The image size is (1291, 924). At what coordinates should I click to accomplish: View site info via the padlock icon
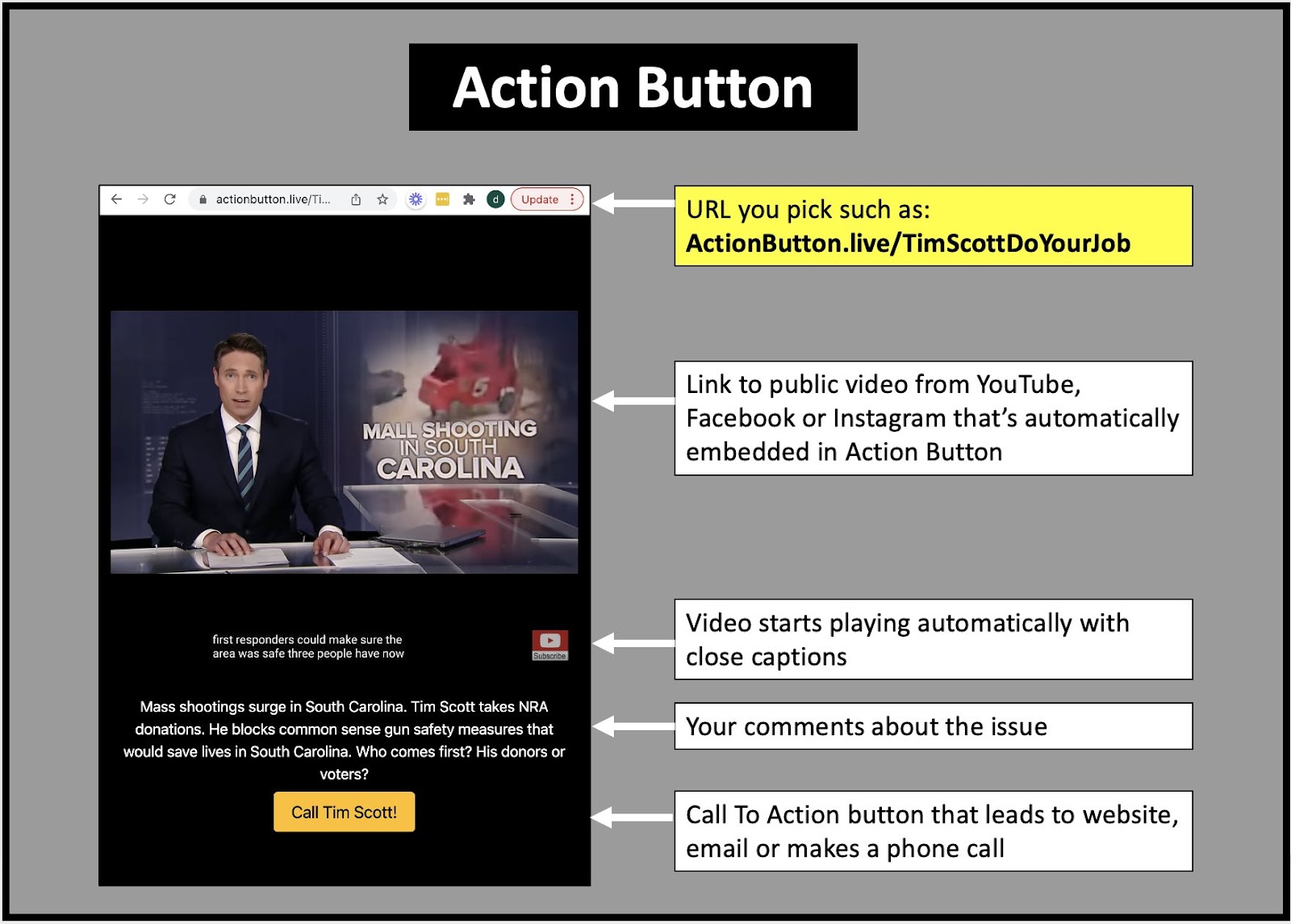point(203,199)
